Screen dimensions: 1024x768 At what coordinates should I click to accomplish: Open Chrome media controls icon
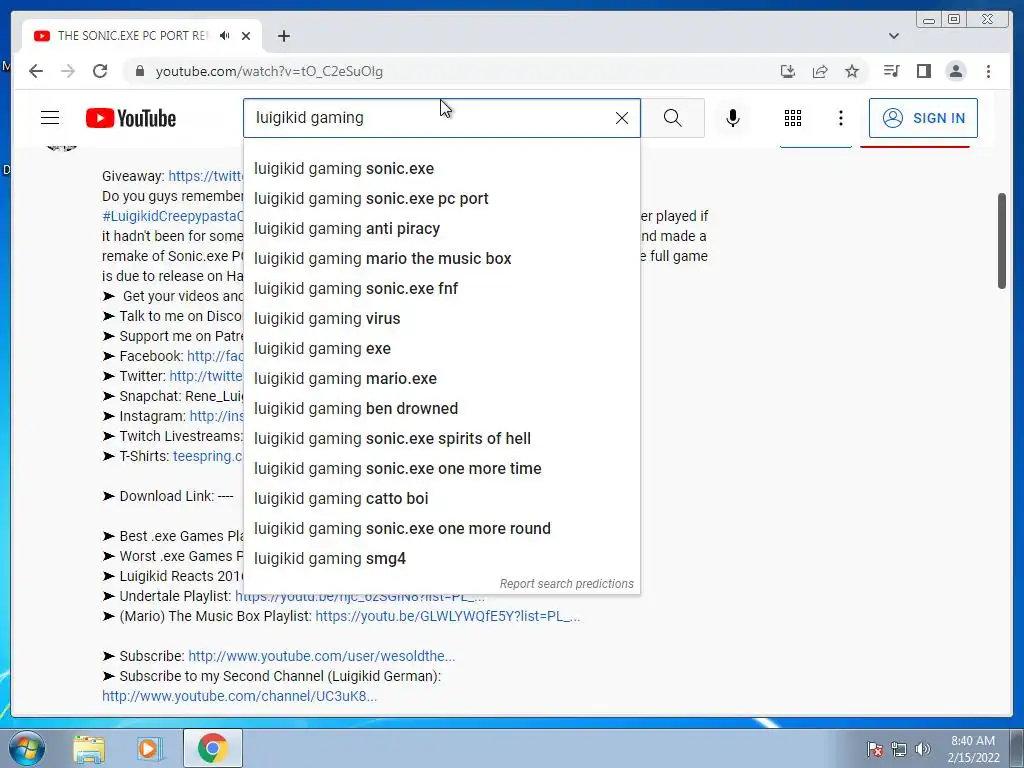891,71
